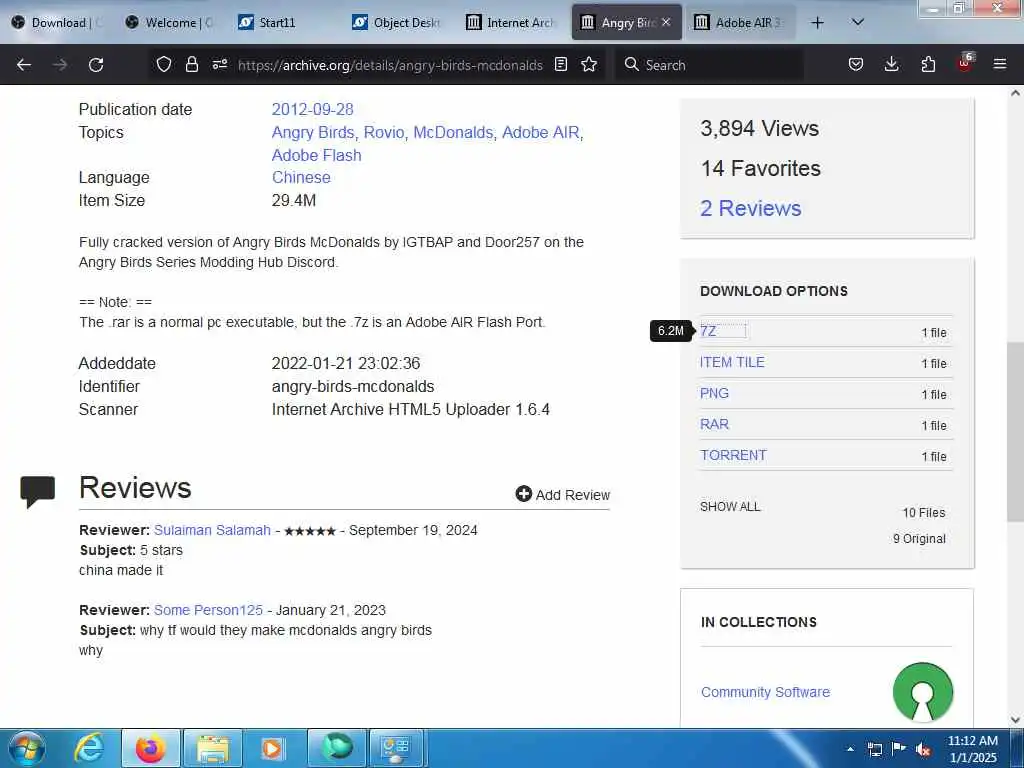Viewport: 1024px width, 768px height.
Task: Click the muted volume tray icon
Action: point(923,750)
